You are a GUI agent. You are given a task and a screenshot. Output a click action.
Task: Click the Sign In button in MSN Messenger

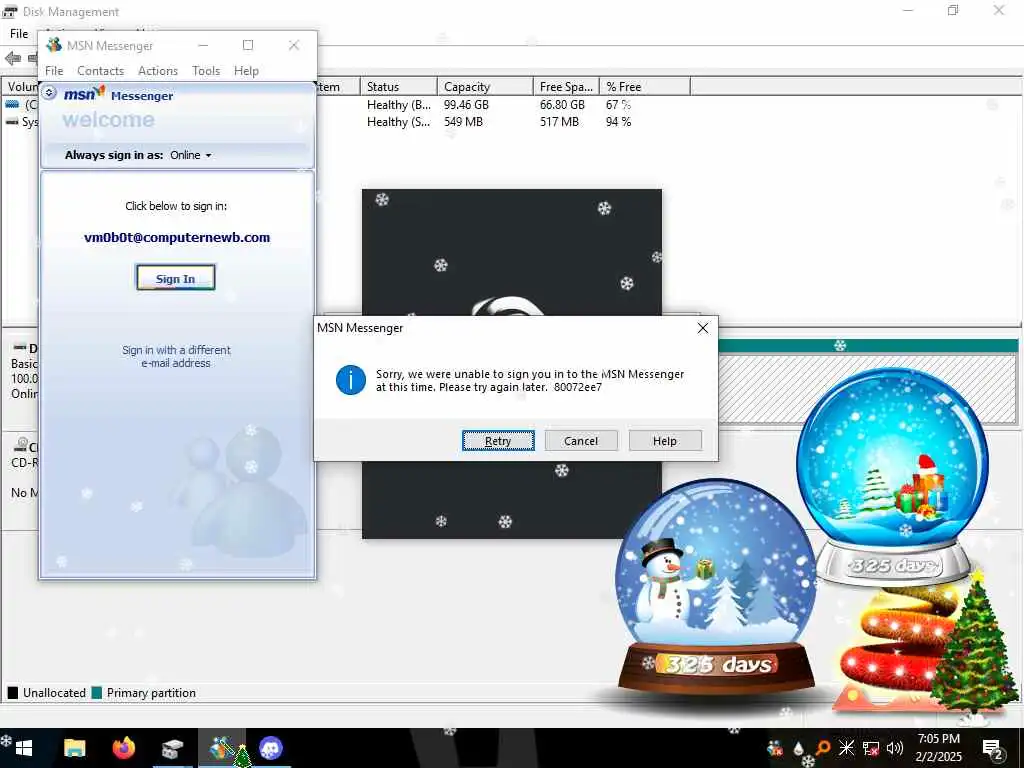(x=175, y=278)
